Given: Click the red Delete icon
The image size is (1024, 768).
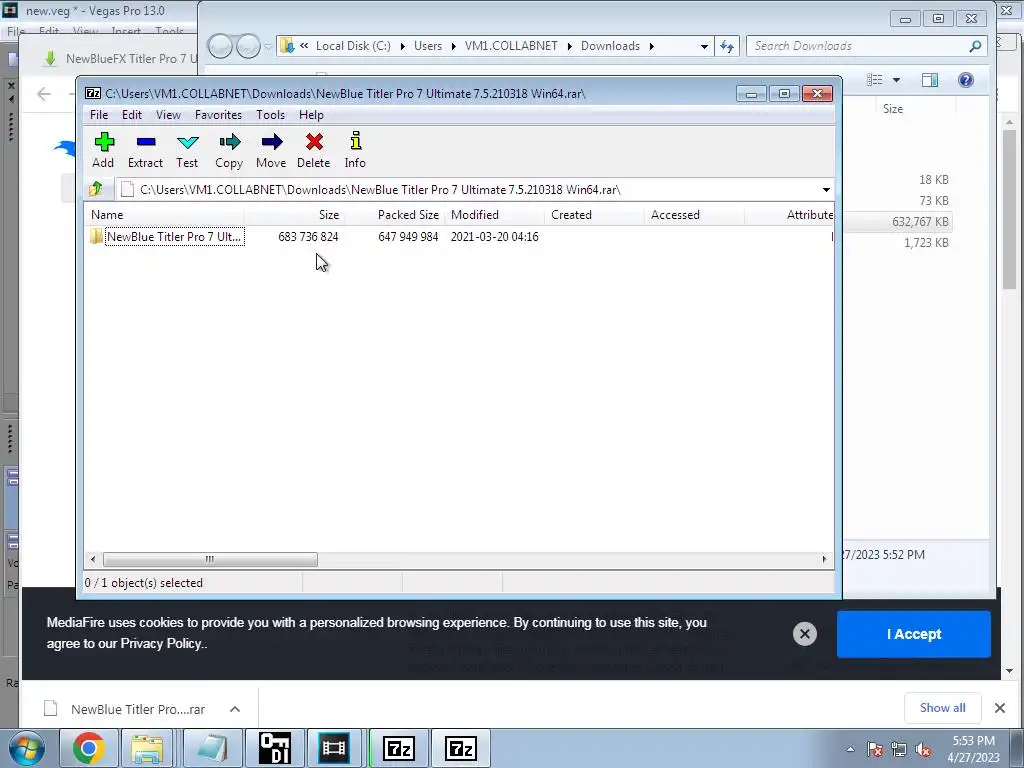Looking at the screenshot, I should click(313, 150).
